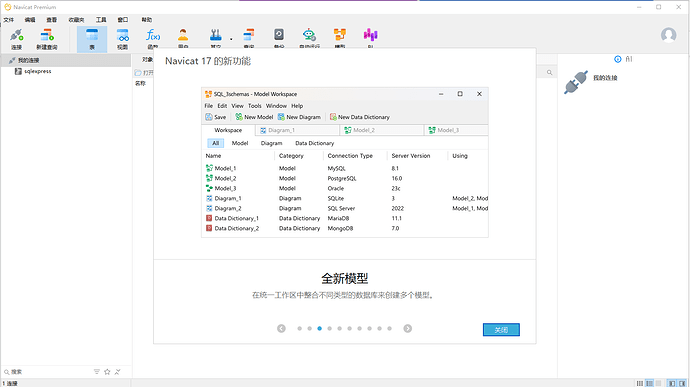Click the 关闭 button in the dialog
The image size is (690, 387).
[x=501, y=330]
